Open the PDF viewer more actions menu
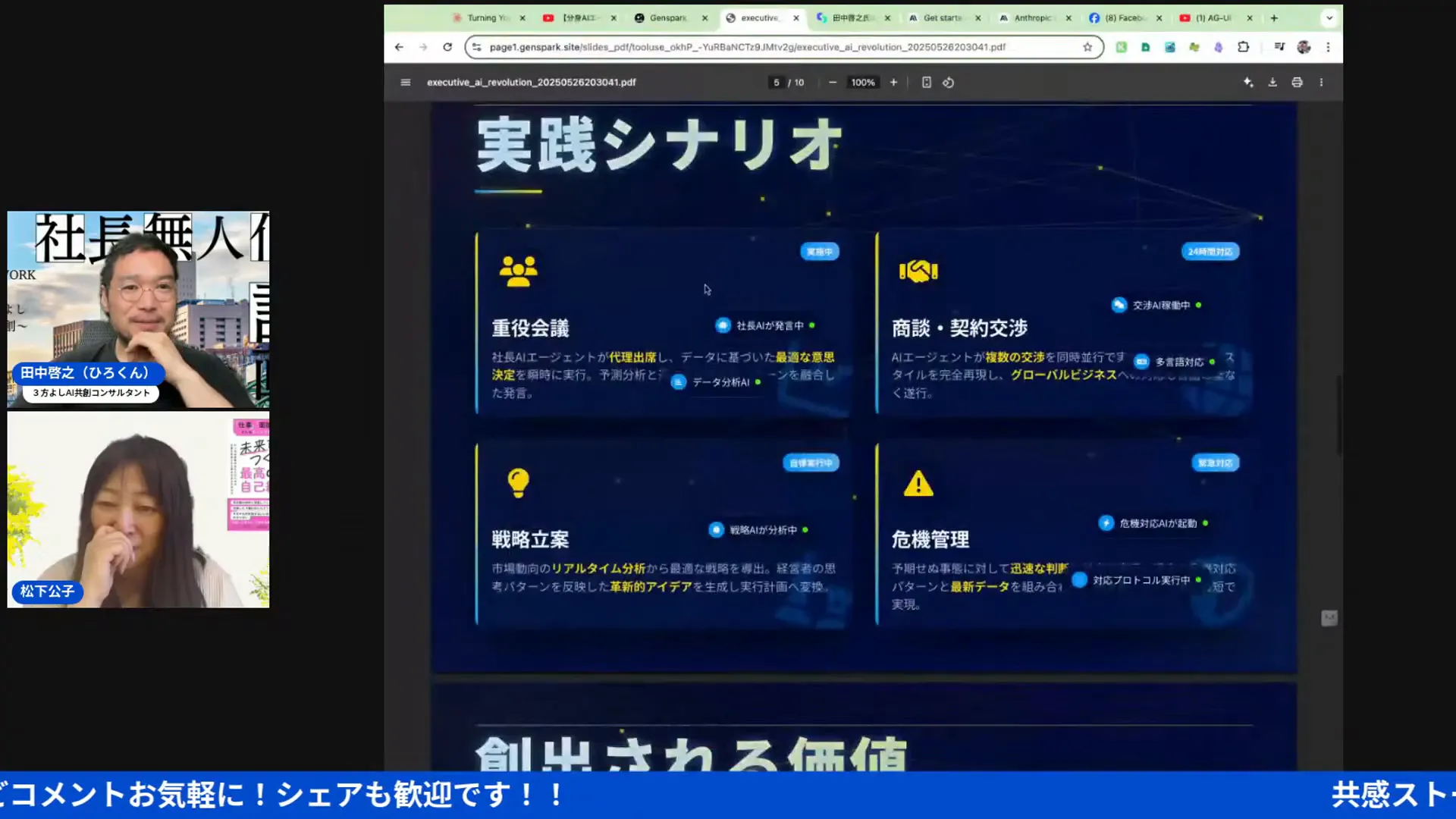Screen dimensions: 1456x819 tap(1321, 83)
